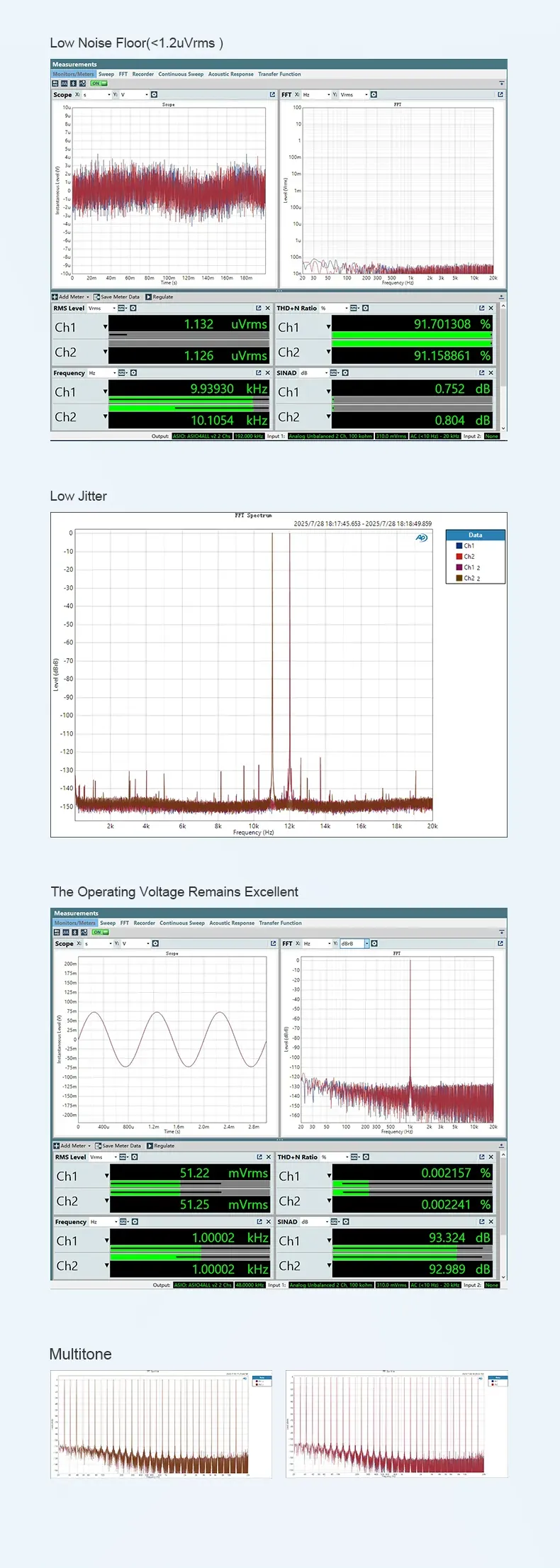Click the Add Meter plus icon in bottom window
Image resolution: width=560 pixels, height=1568 pixels.
pos(56,1145)
